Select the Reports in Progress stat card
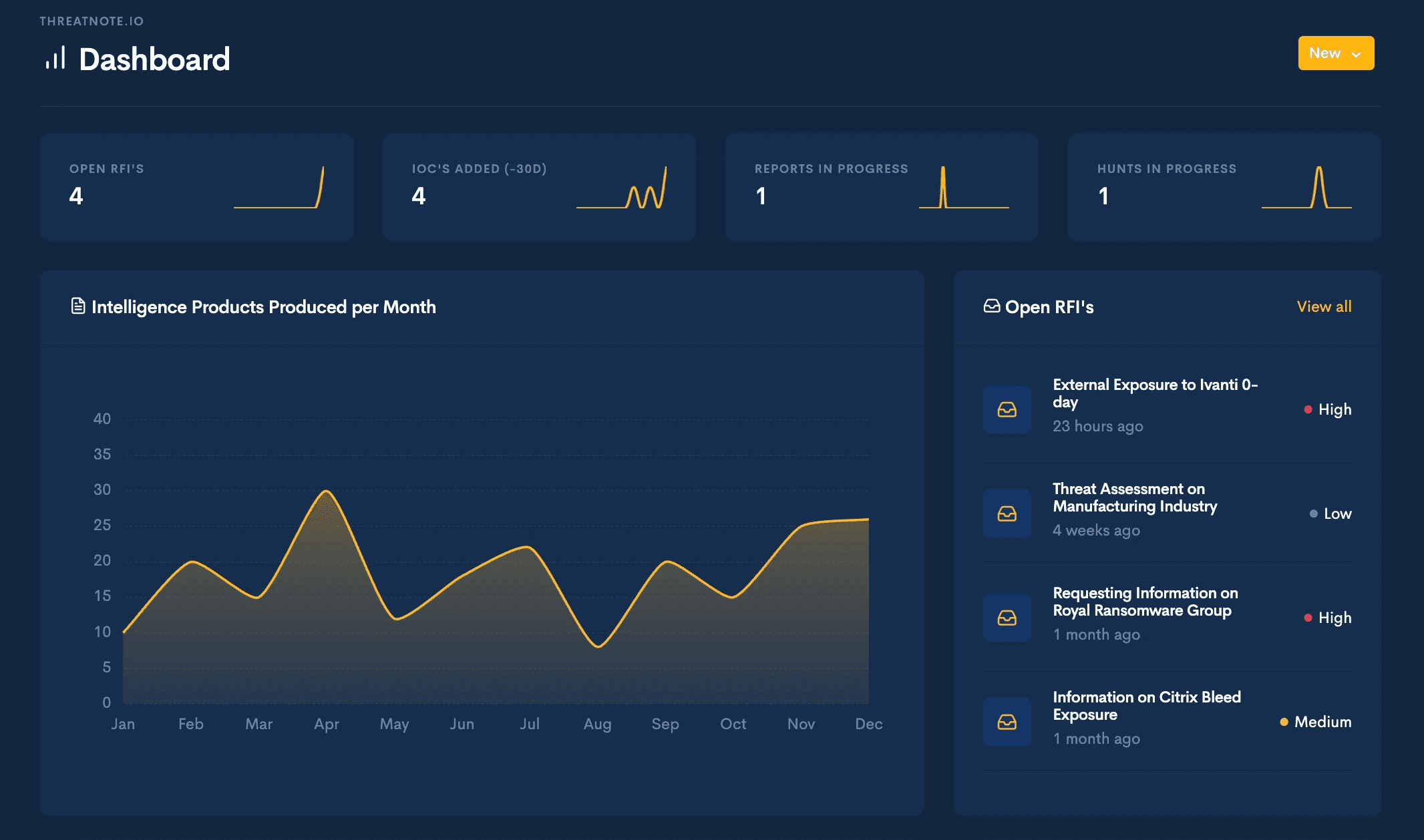 pyautogui.click(x=882, y=187)
